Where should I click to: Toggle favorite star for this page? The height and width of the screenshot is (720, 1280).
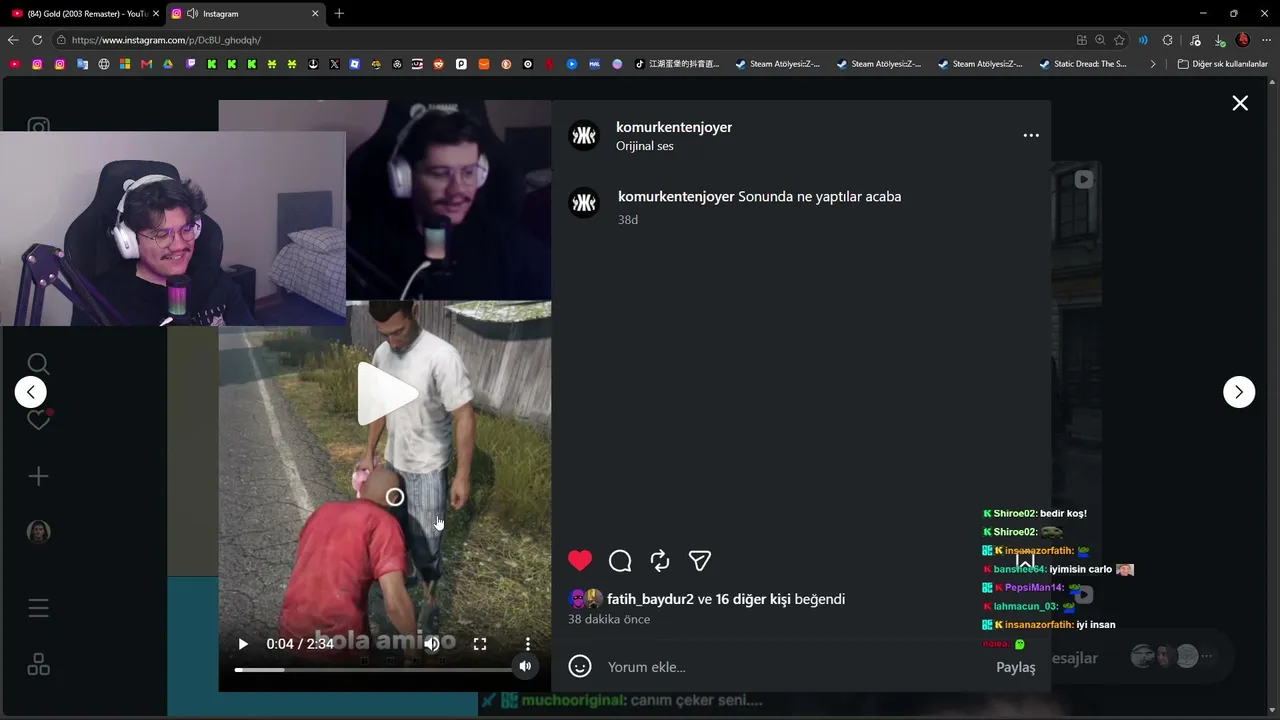pos(1119,40)
